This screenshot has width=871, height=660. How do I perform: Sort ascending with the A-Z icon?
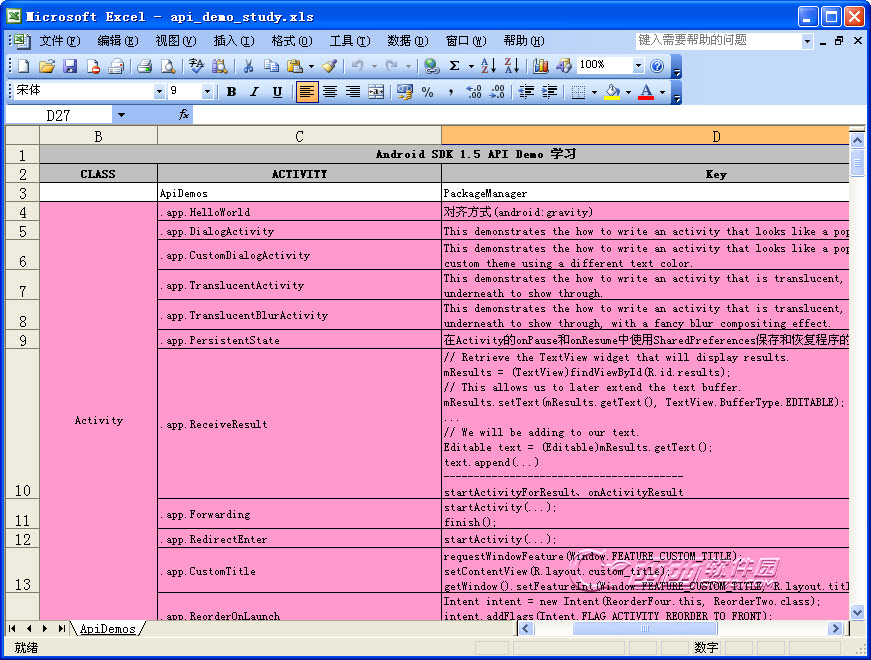coord(488,66)
